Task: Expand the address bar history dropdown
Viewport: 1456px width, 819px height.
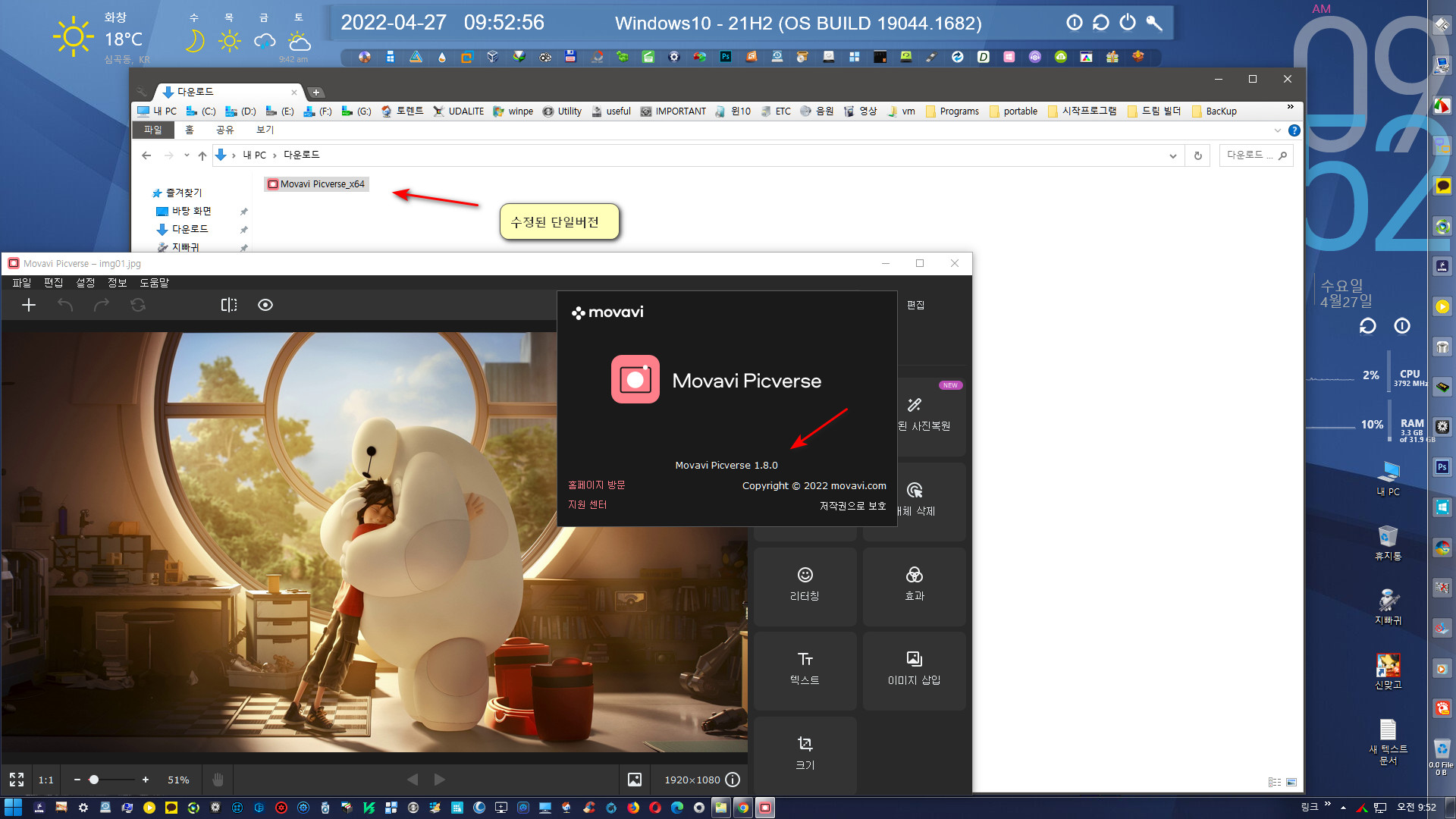Action: [1173, 155]
